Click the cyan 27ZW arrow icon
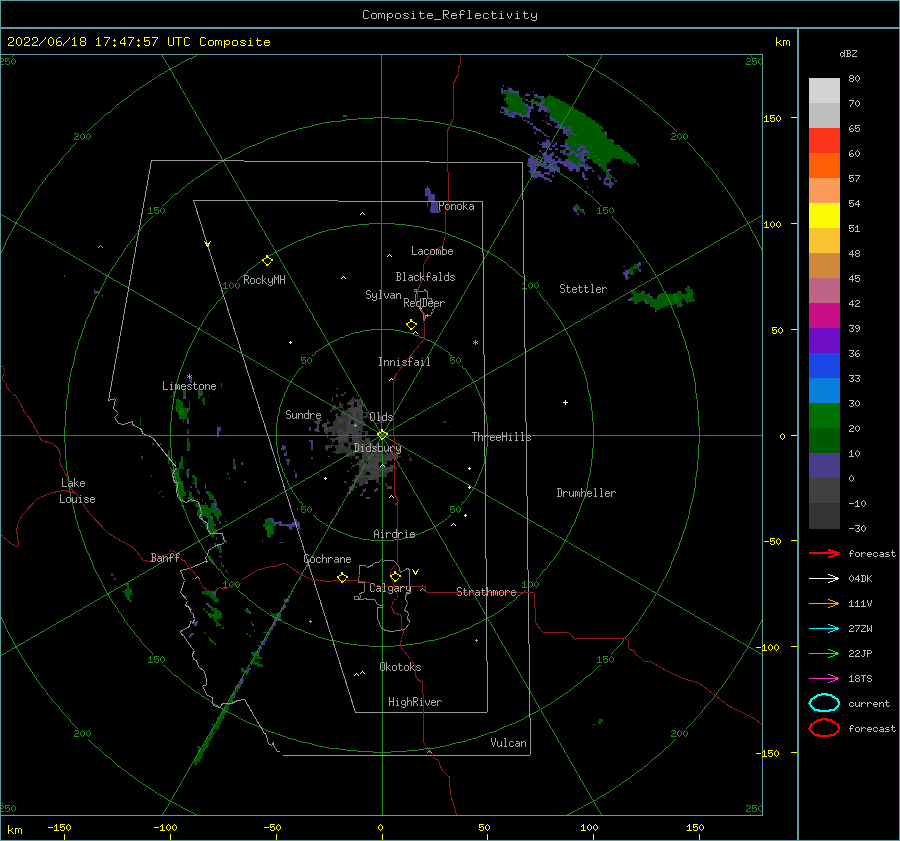 (824, 629)
